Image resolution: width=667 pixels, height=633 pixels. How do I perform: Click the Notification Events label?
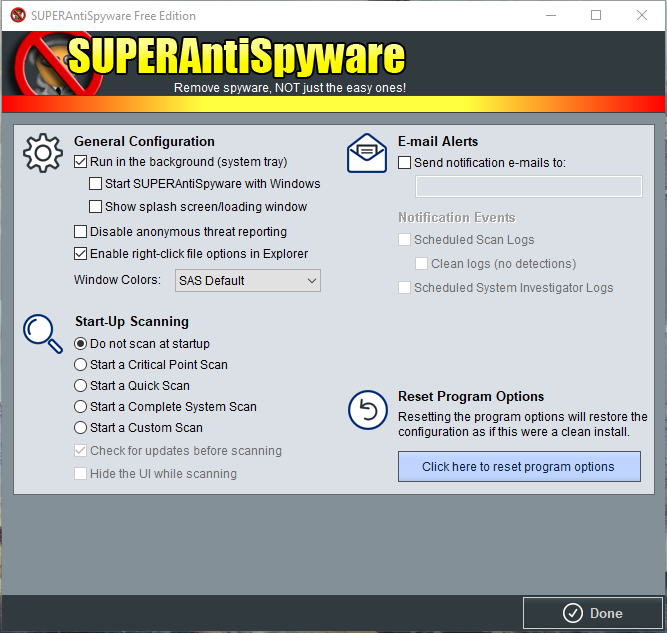tap(457, 217)
